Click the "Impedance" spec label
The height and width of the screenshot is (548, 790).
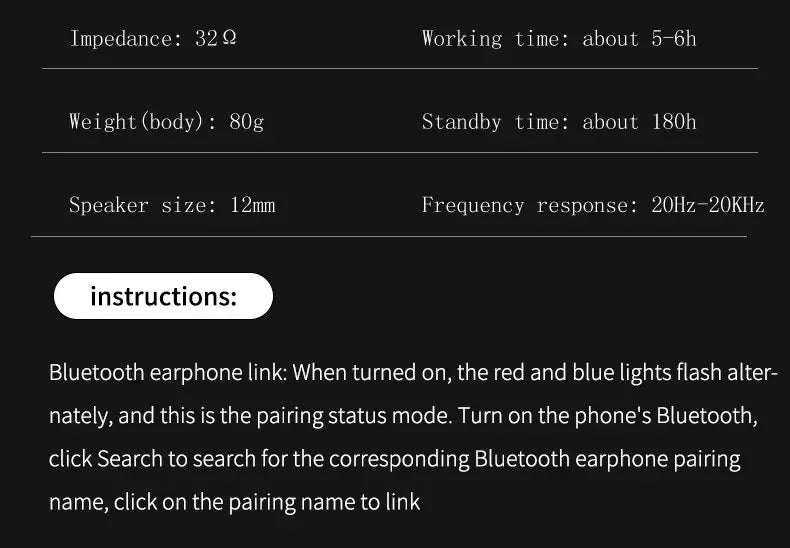pyautogui.click(x=121, y=39)
